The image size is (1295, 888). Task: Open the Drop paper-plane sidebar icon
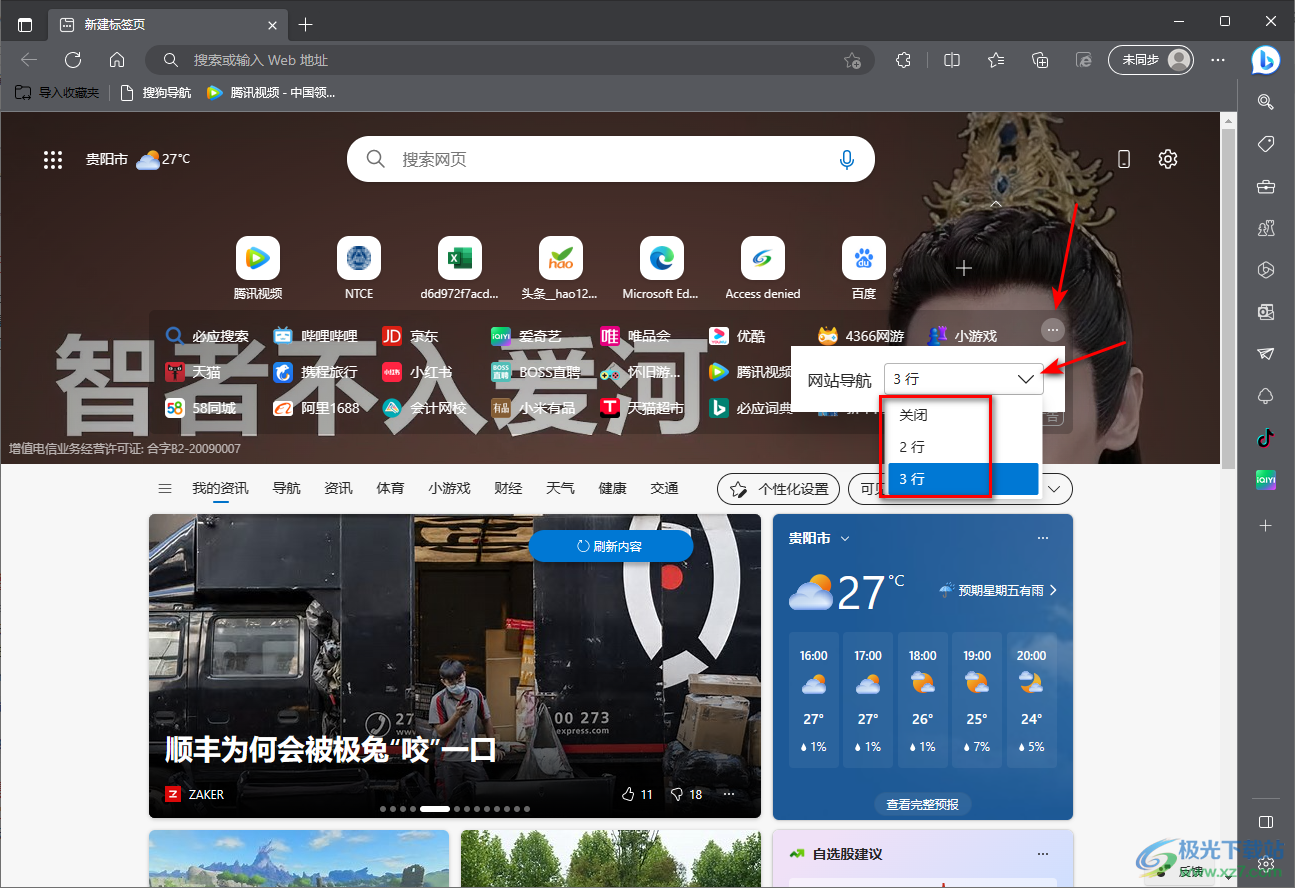[1266, 354]
